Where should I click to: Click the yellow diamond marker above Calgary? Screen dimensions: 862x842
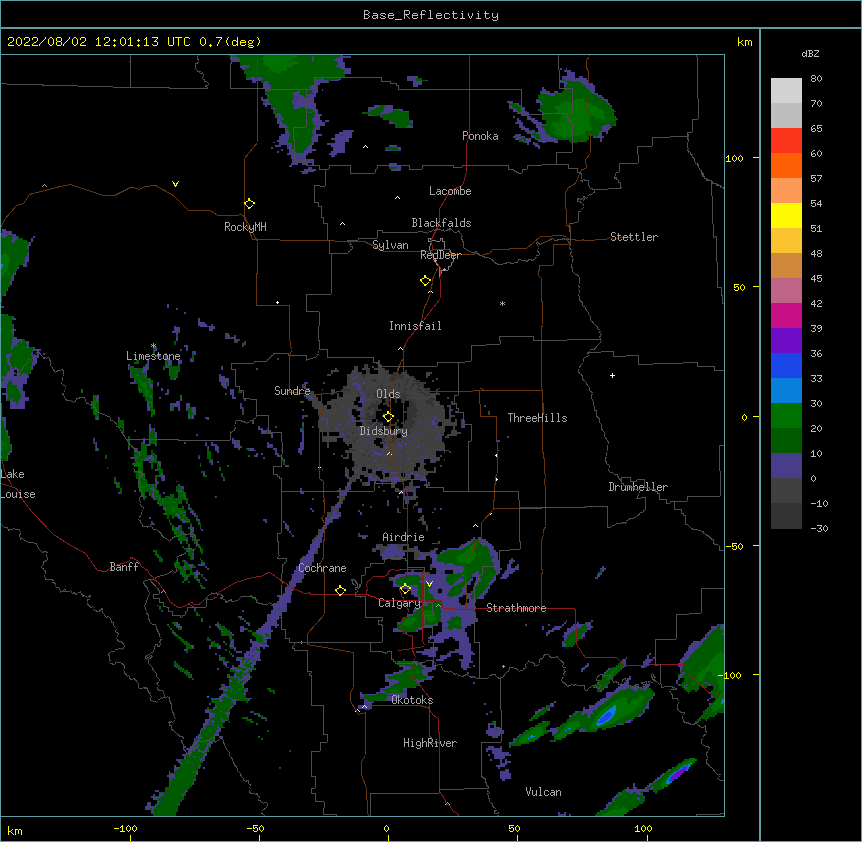(x=405, y=589)
